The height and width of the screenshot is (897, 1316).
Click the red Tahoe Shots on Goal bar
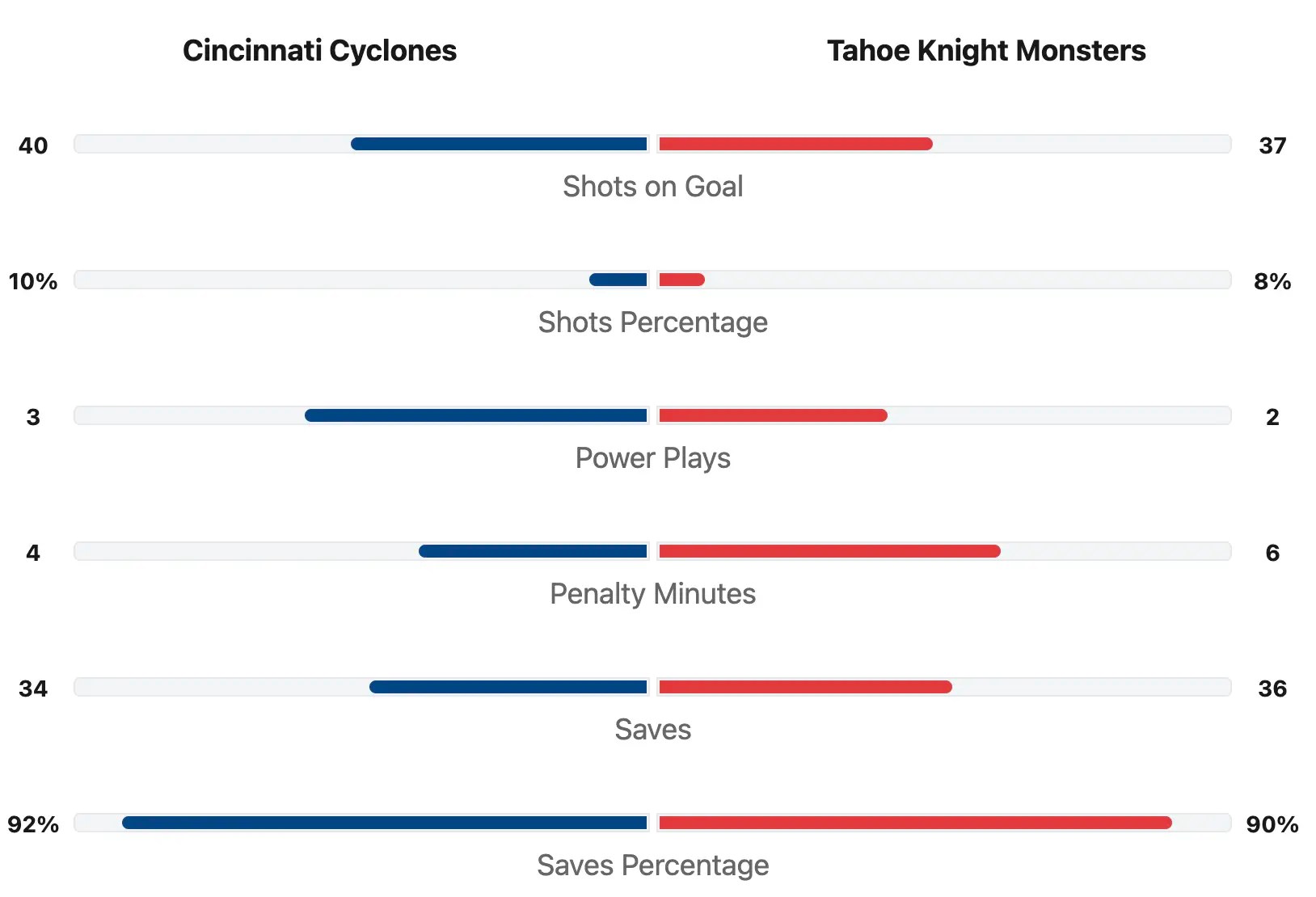click(795, 145)
